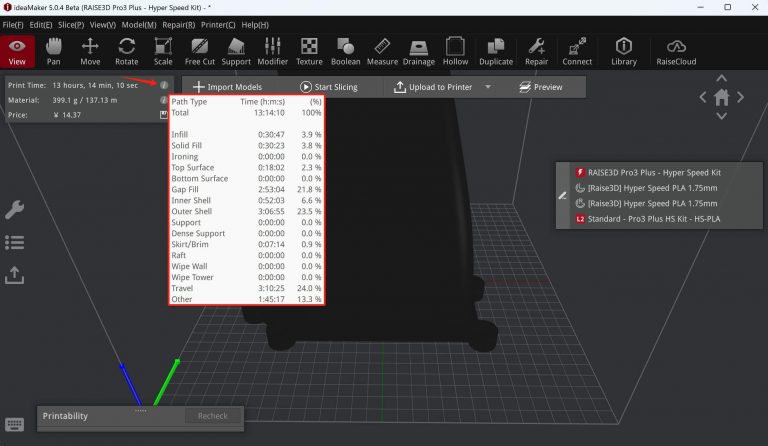Open the Edit menu
Viewport: 768px width, 446px height.
pyautogui.click(x=41, y=24)
